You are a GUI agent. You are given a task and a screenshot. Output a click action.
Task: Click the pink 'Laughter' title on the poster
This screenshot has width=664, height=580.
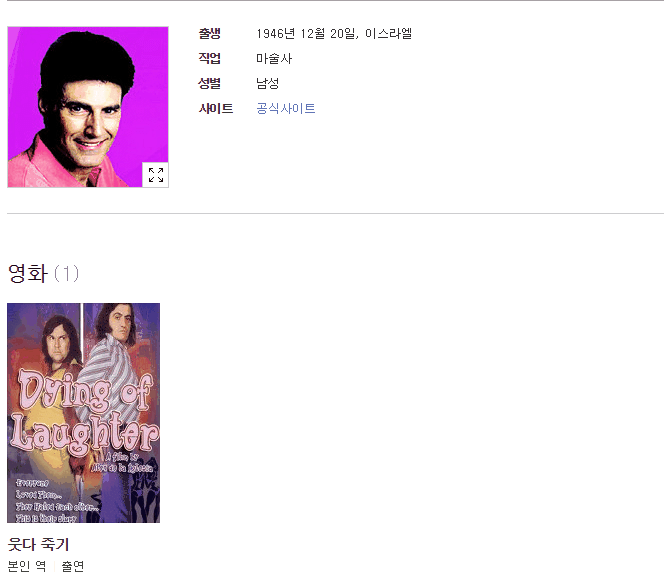[85, 433]
